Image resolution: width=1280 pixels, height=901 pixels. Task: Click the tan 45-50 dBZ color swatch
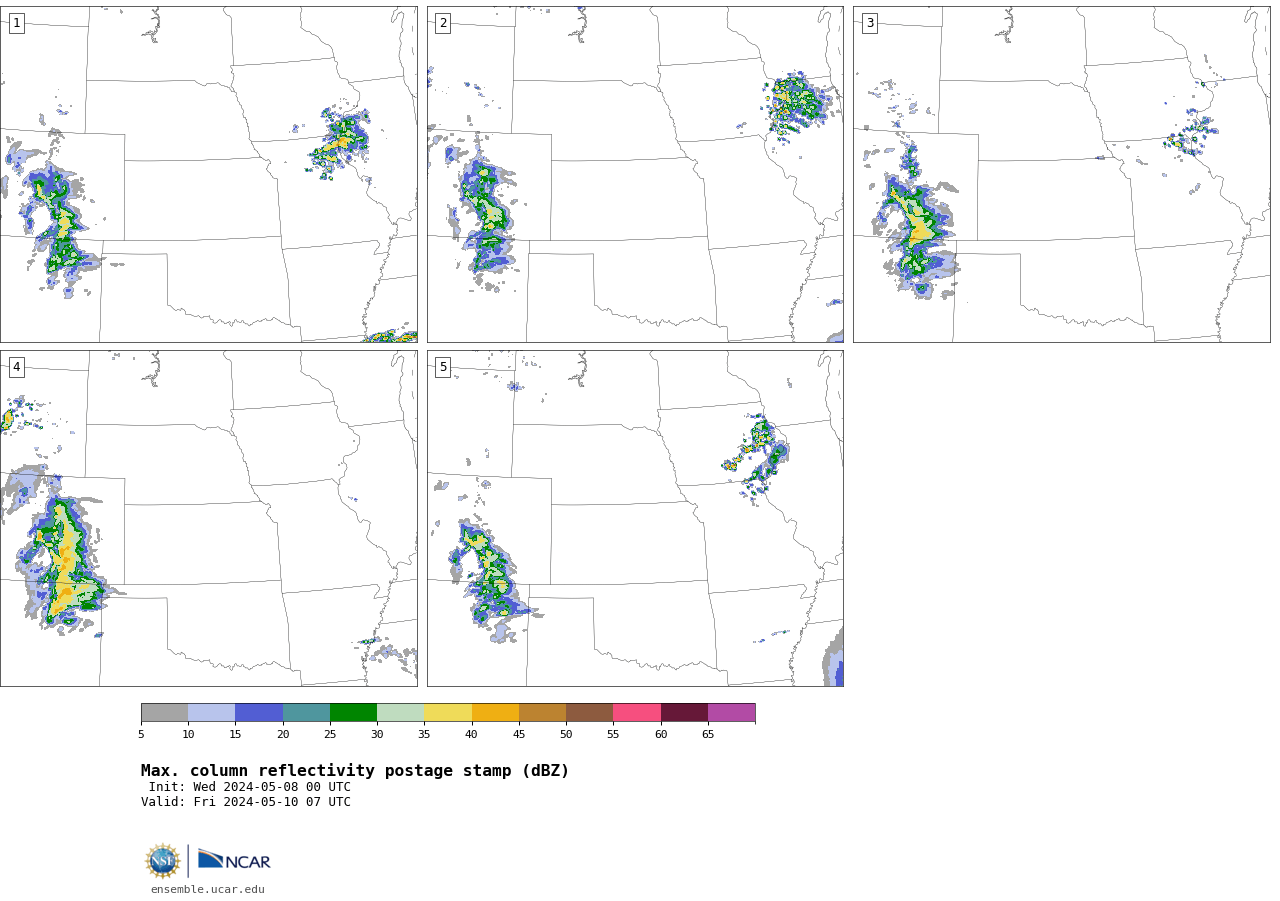pyautogui.click(x=542, y=712)
